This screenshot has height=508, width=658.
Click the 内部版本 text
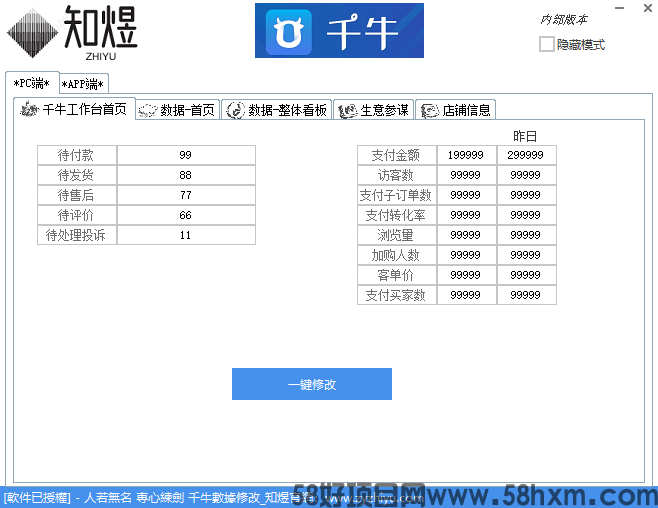point(564,19)
